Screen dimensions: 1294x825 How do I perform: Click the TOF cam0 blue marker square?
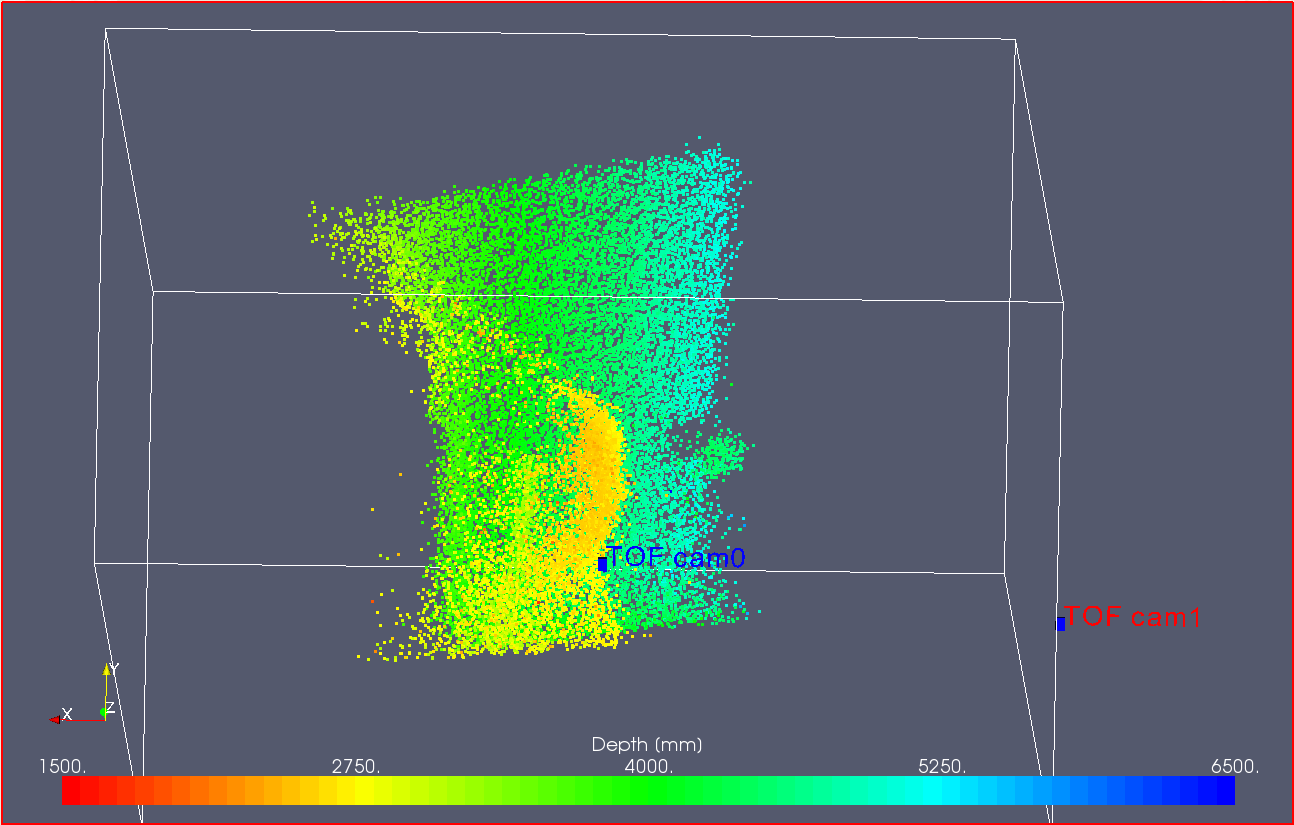[602, 564]
